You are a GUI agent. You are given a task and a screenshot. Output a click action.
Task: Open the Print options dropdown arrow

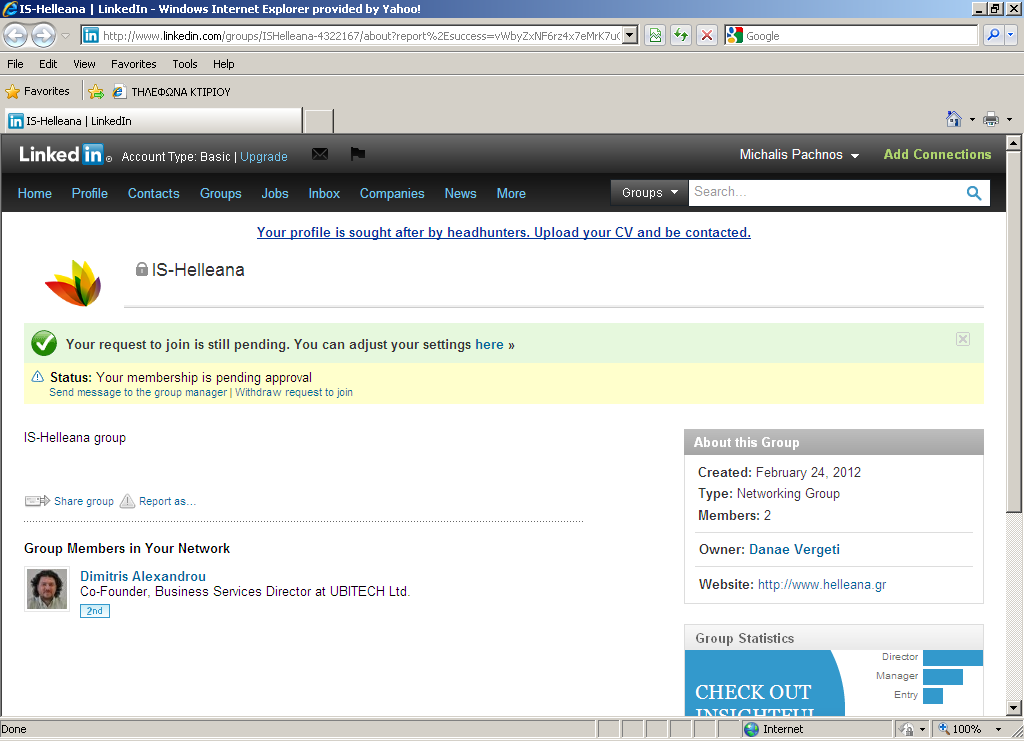pos(1010,119)
